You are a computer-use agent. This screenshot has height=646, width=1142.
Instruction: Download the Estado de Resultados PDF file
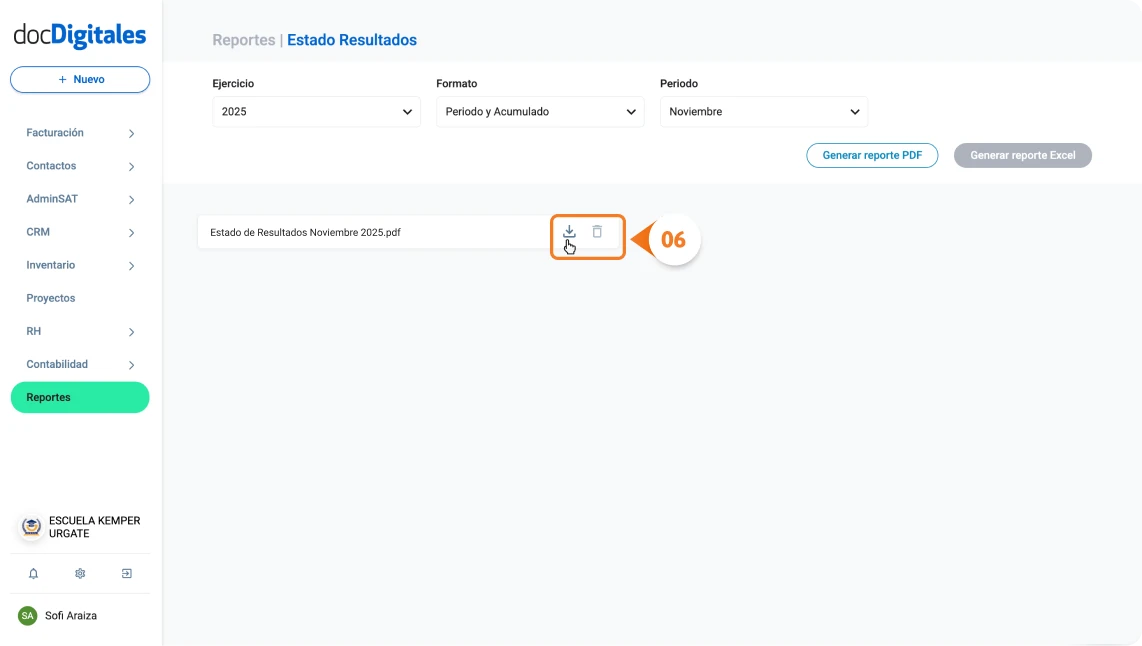tap(569, 232)
